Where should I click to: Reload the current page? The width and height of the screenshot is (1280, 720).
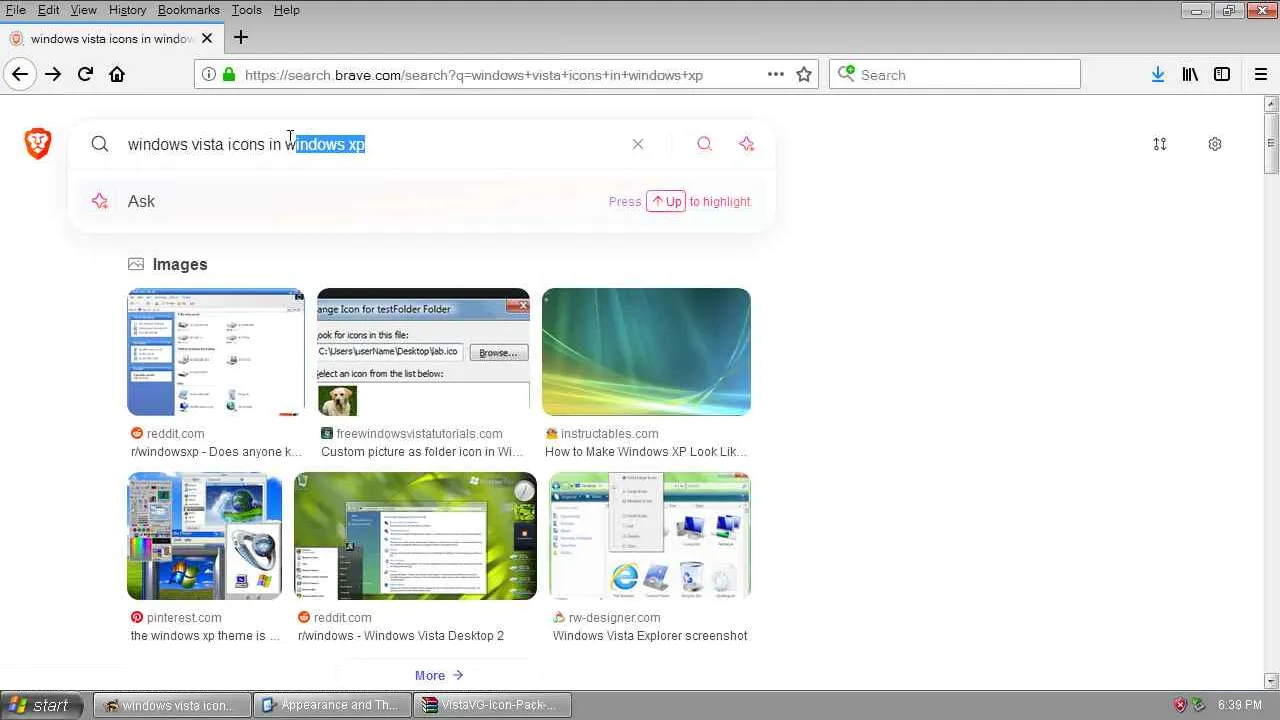click(x=85, y=74)
